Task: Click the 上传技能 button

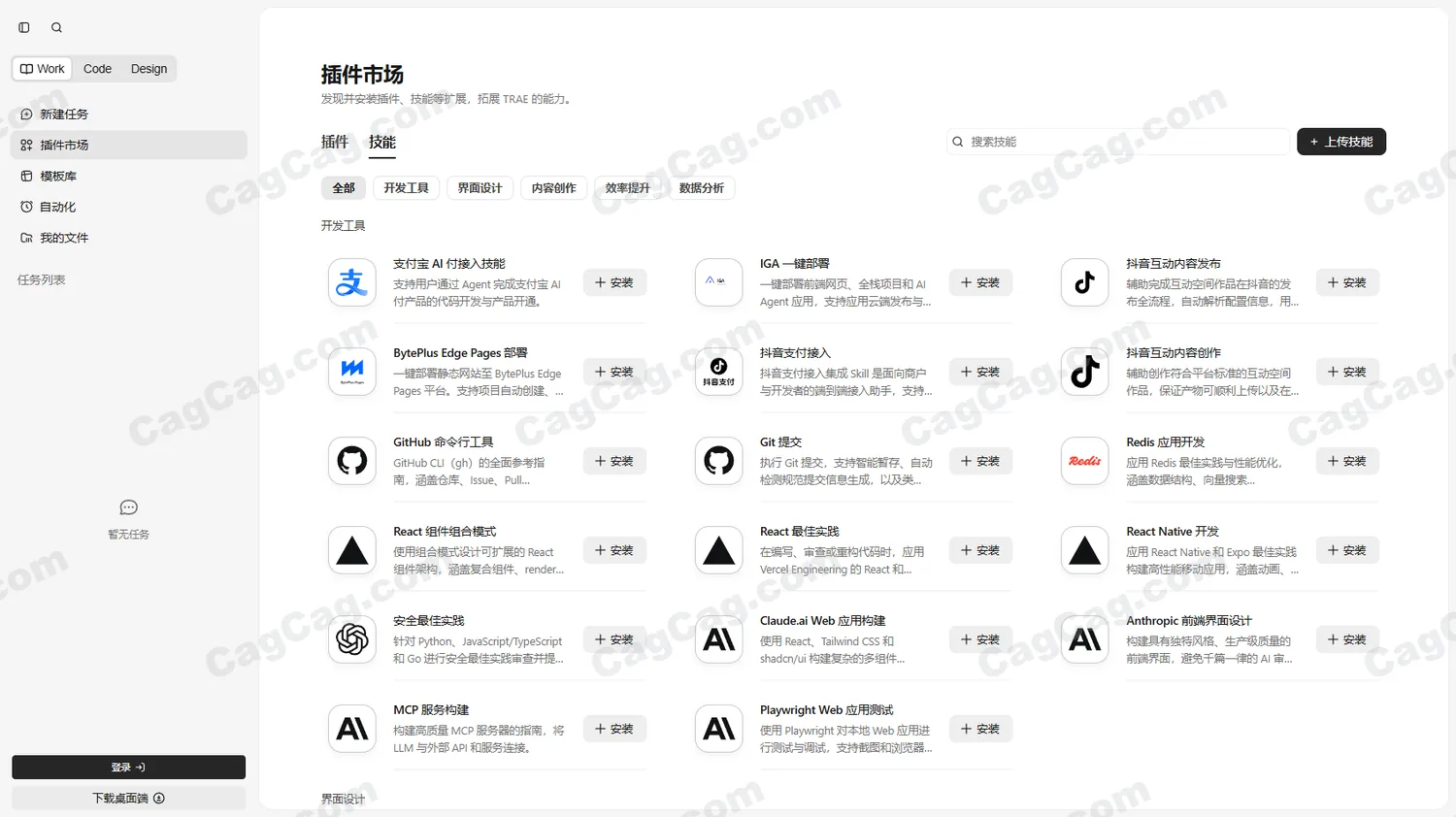Action: (x=1341, y=142)
